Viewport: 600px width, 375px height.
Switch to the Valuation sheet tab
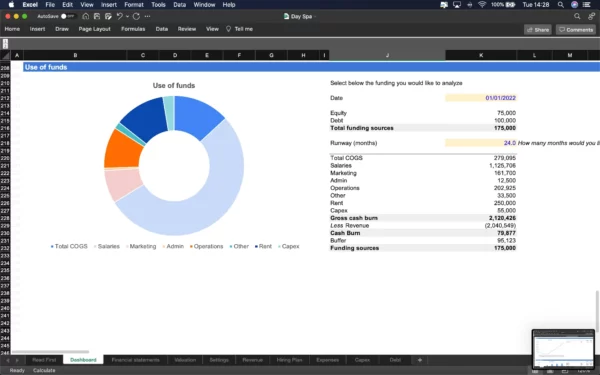coord(185,360)
